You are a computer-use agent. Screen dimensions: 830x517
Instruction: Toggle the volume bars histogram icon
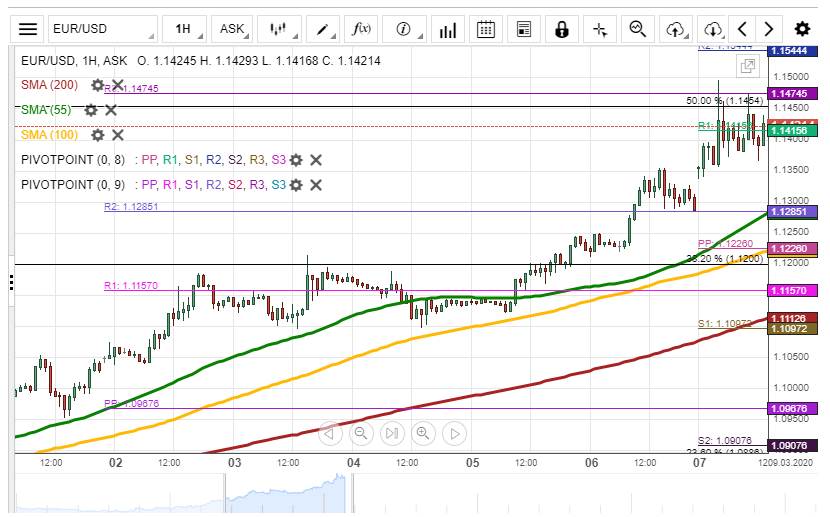point(449,29)
